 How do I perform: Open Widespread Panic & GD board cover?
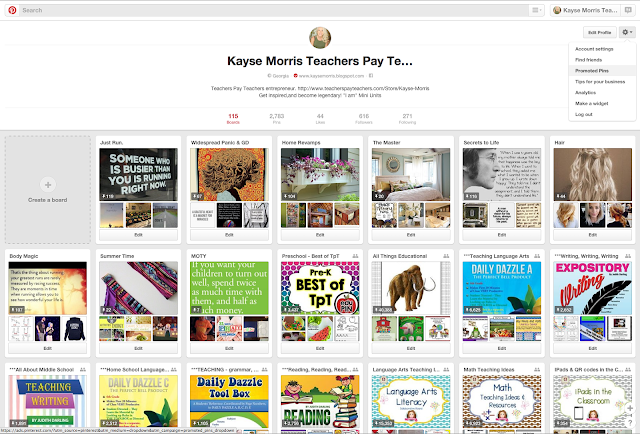[229, 174]
